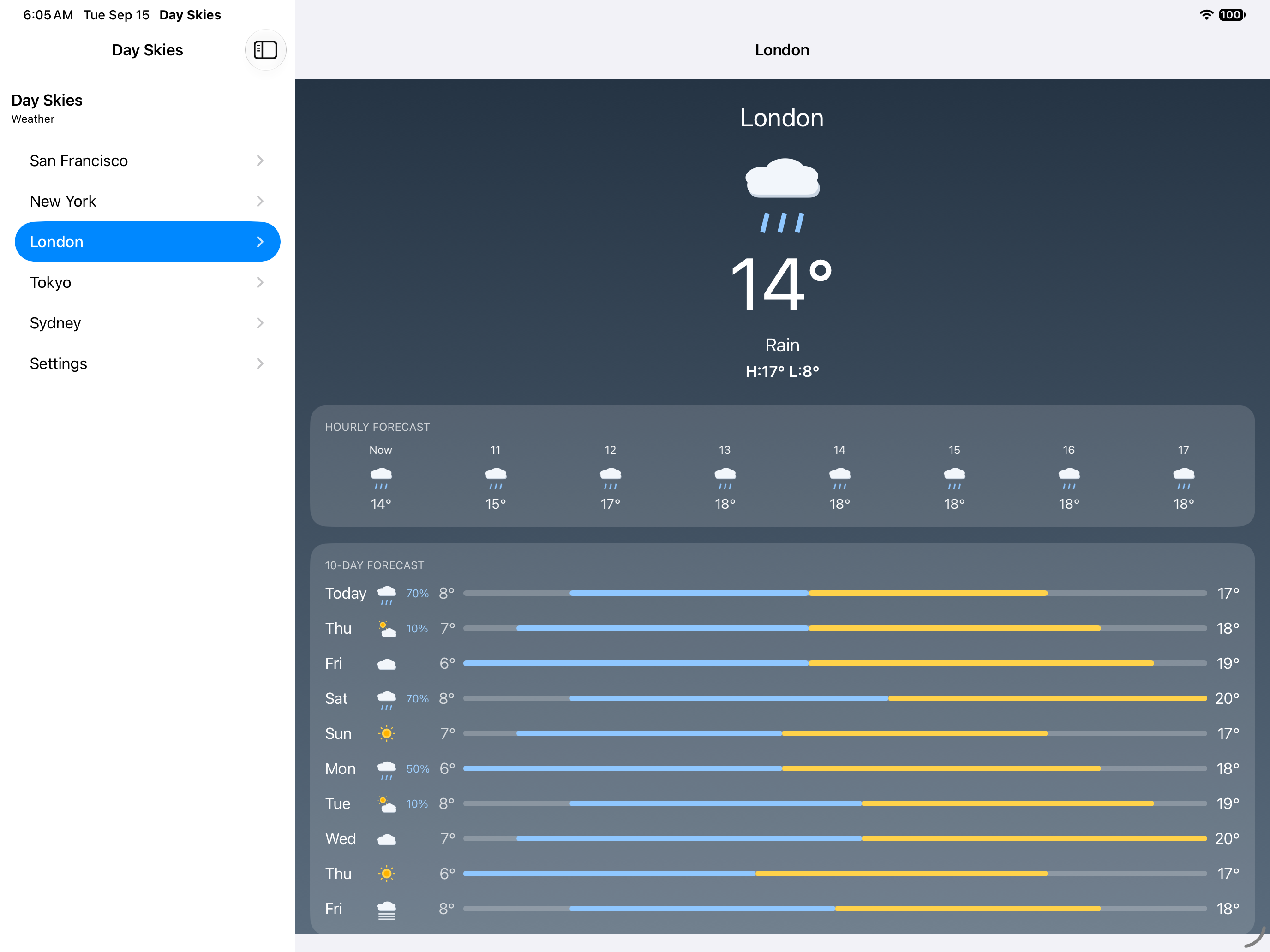Click the Mon temperature range bar

[x=835, y=768]
